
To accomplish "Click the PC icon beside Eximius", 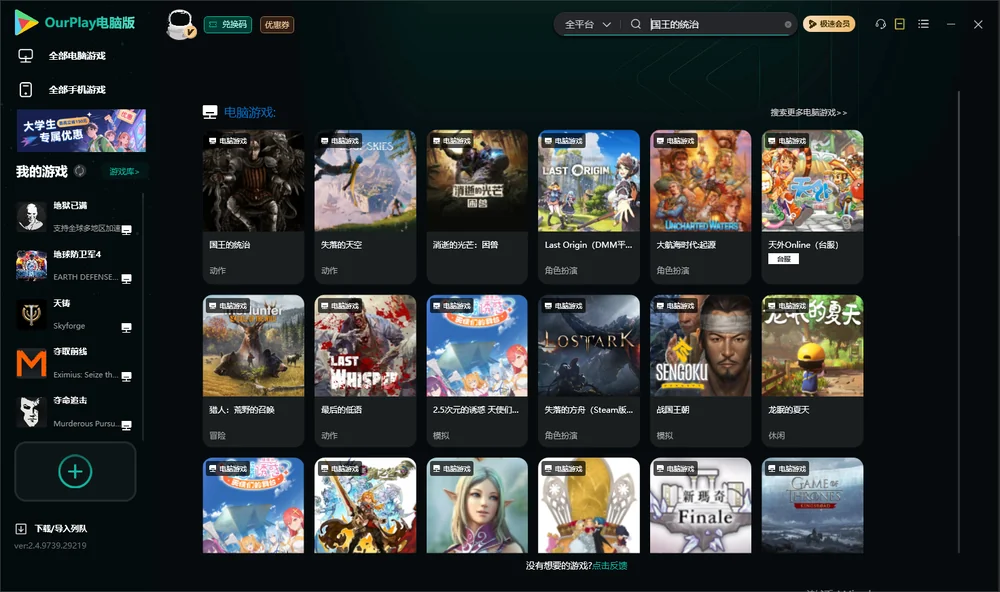I will tap(127, 376).
